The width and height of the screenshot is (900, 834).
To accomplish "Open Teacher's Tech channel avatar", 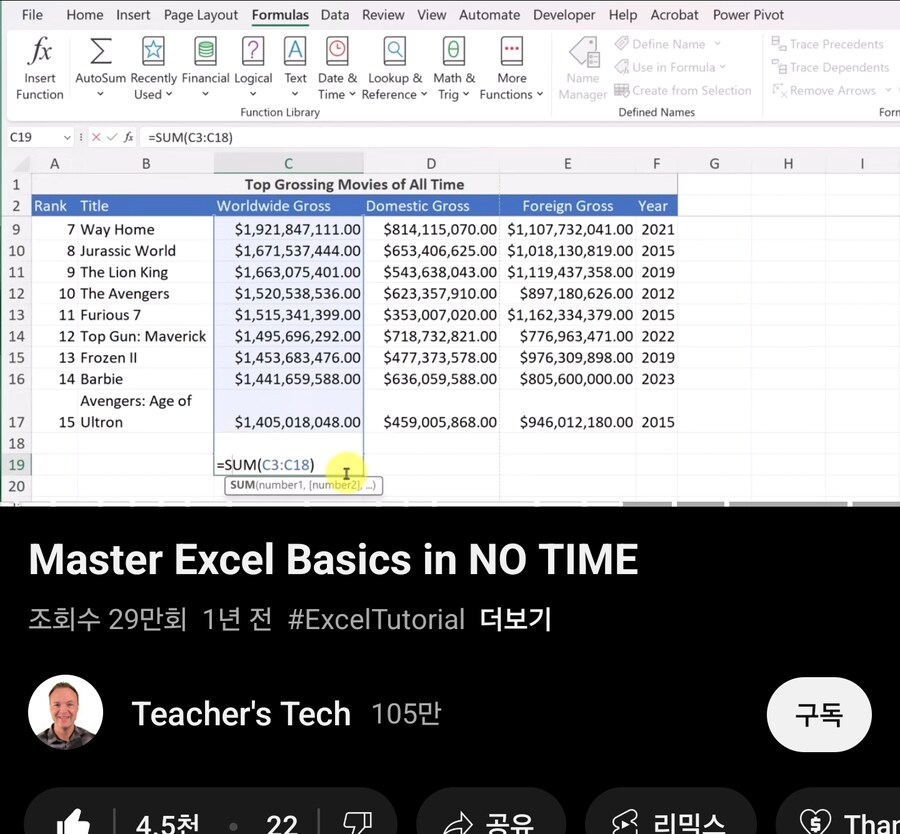I will point(65,712).
